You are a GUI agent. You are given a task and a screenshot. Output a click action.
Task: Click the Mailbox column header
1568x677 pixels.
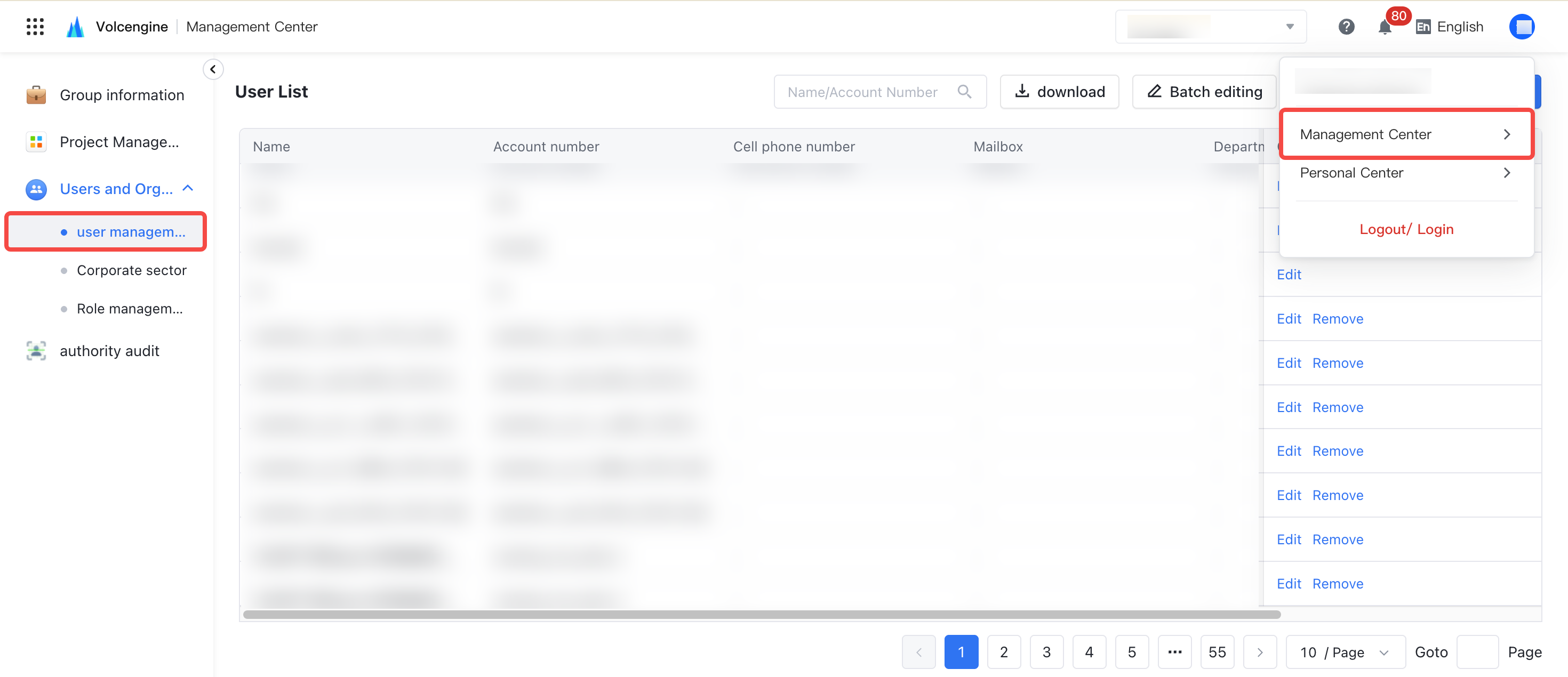pyautogui.click(x=998, y=147)
